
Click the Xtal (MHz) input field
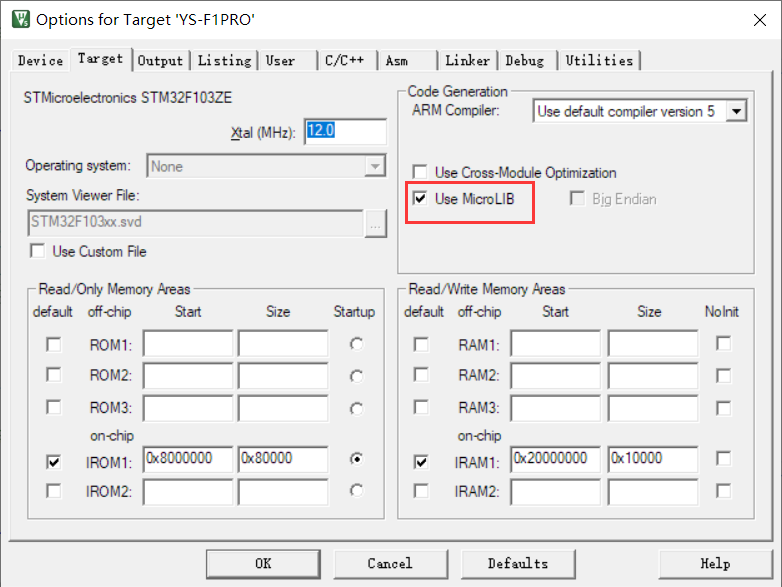coord(345,132)
